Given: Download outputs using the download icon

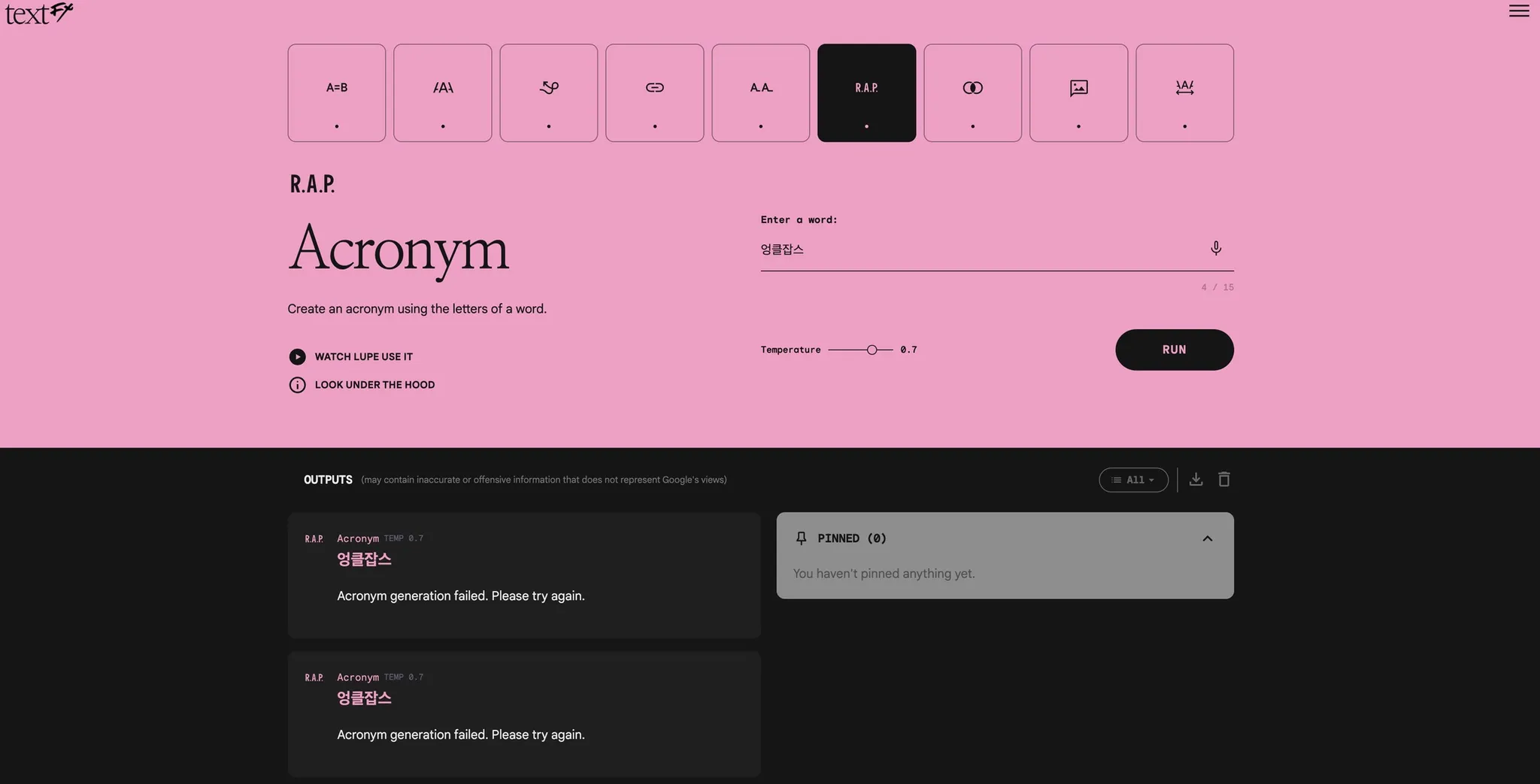Looking at the screenshot, I should click(x=1196, y=480).
